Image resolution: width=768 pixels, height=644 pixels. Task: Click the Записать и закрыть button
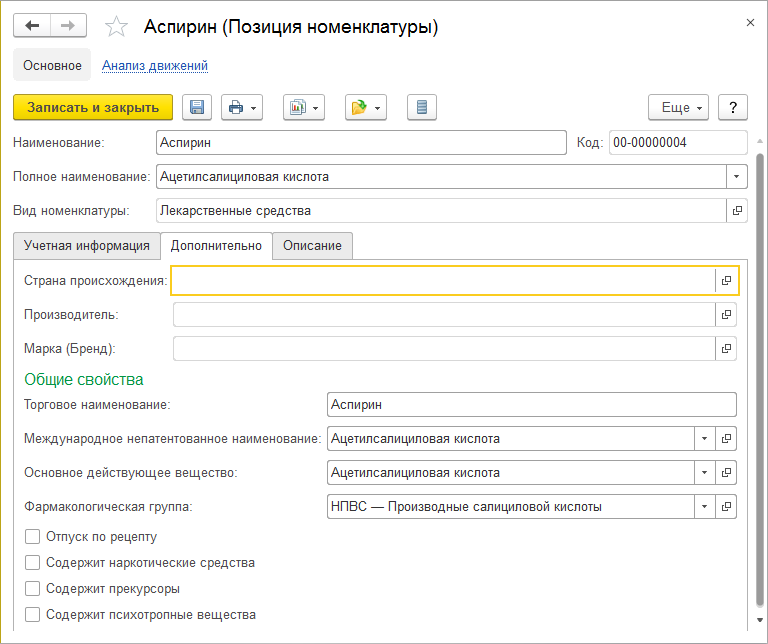click(x=93, y=108)
